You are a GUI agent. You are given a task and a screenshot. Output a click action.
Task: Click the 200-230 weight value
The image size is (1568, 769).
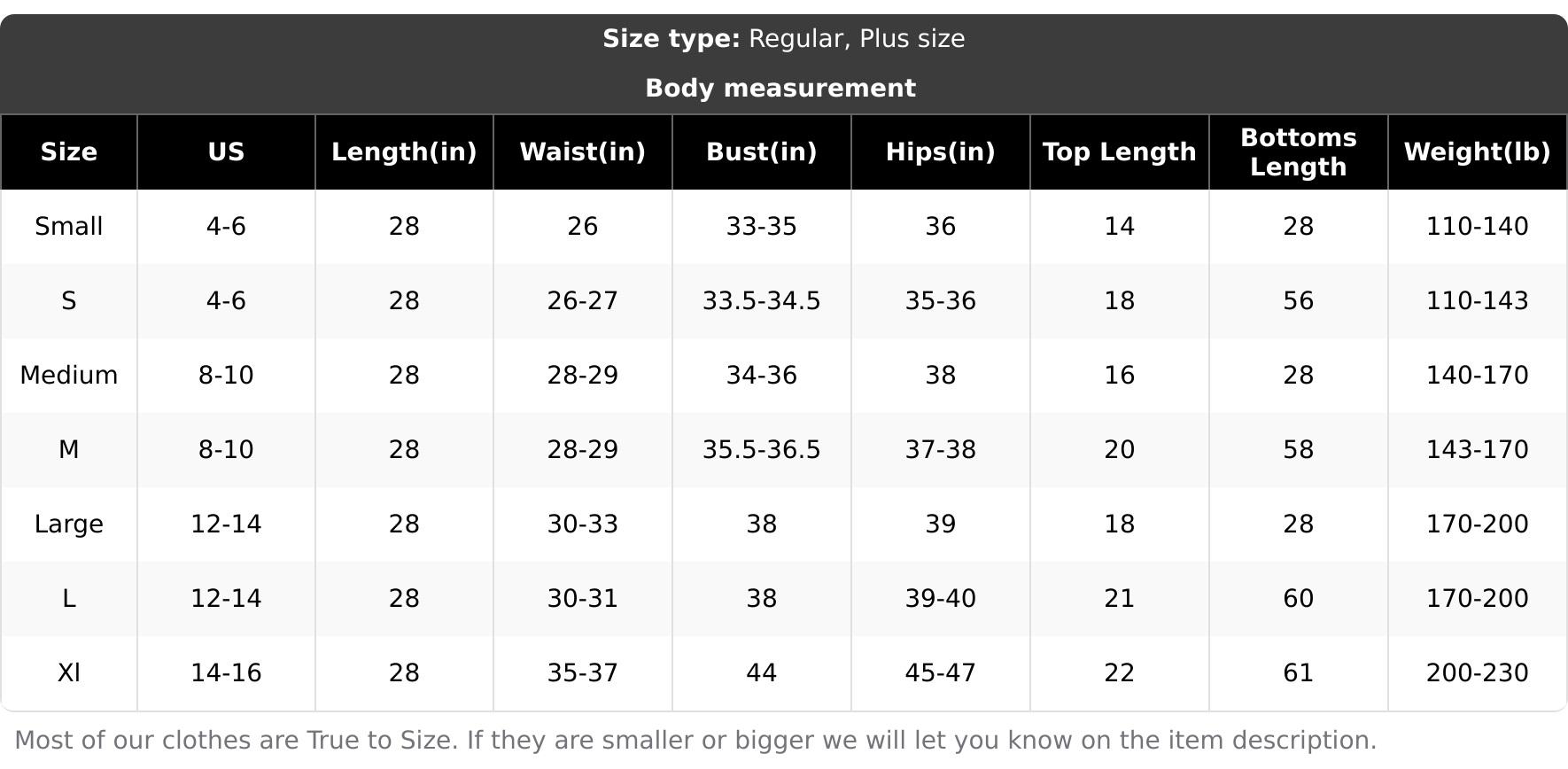point(1478,673)
